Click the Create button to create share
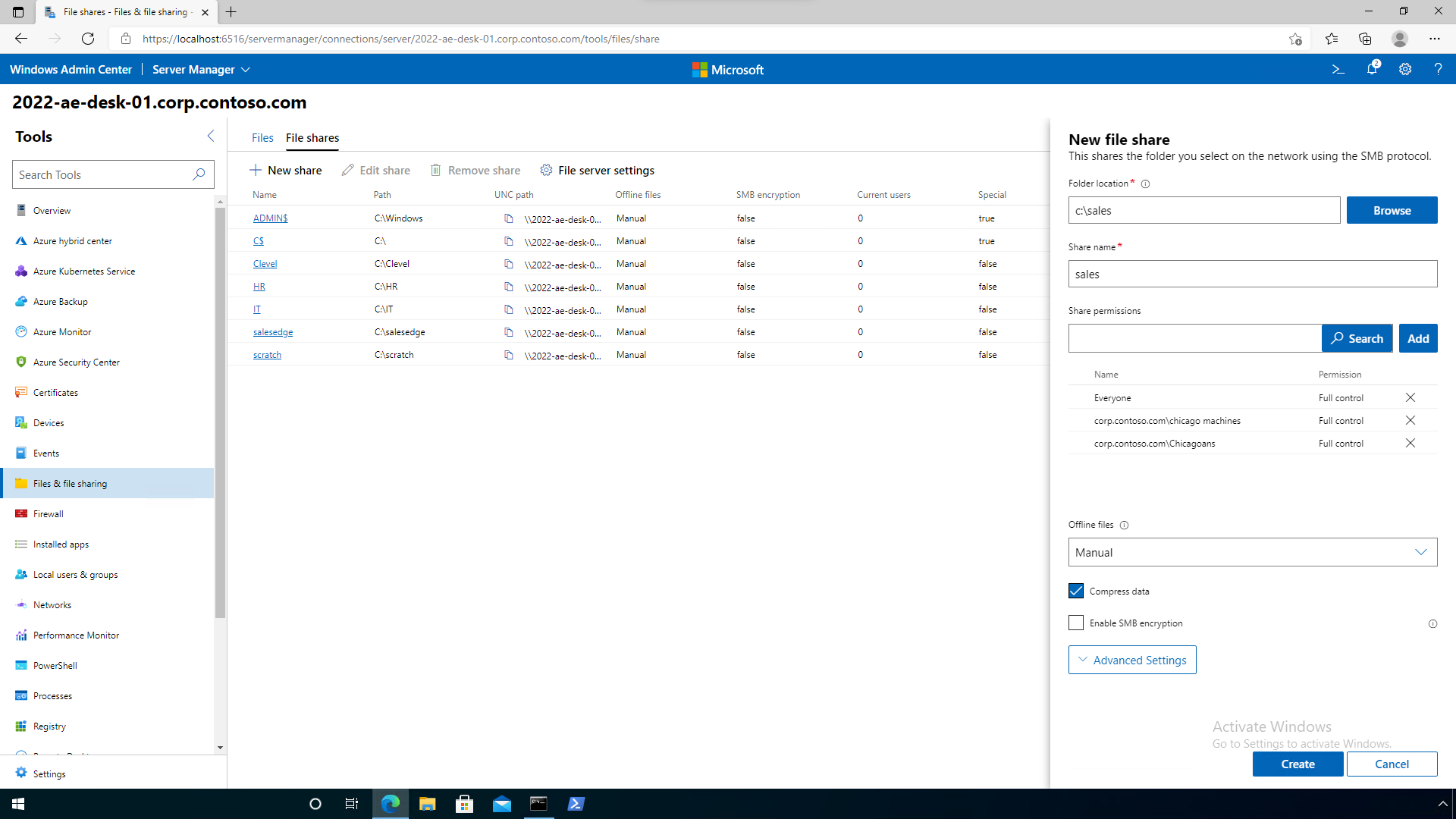 click(1297, 763)
